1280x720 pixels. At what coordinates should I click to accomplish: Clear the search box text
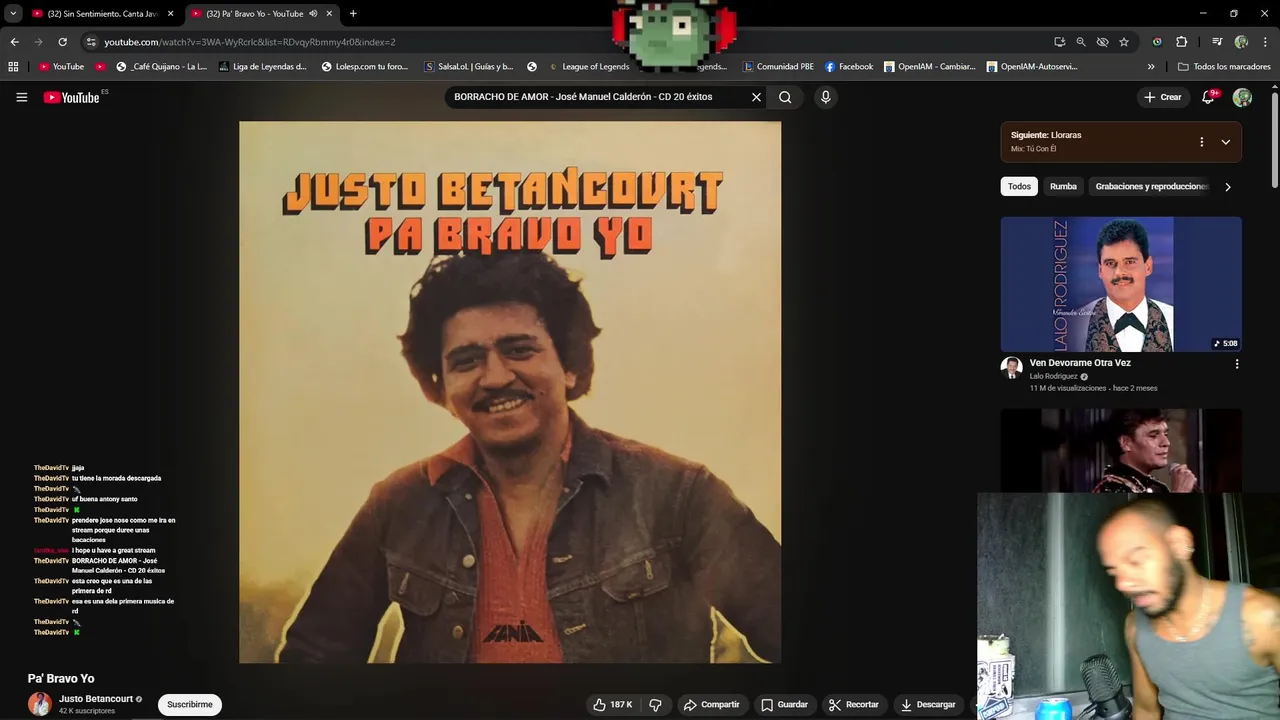(756, 97)
